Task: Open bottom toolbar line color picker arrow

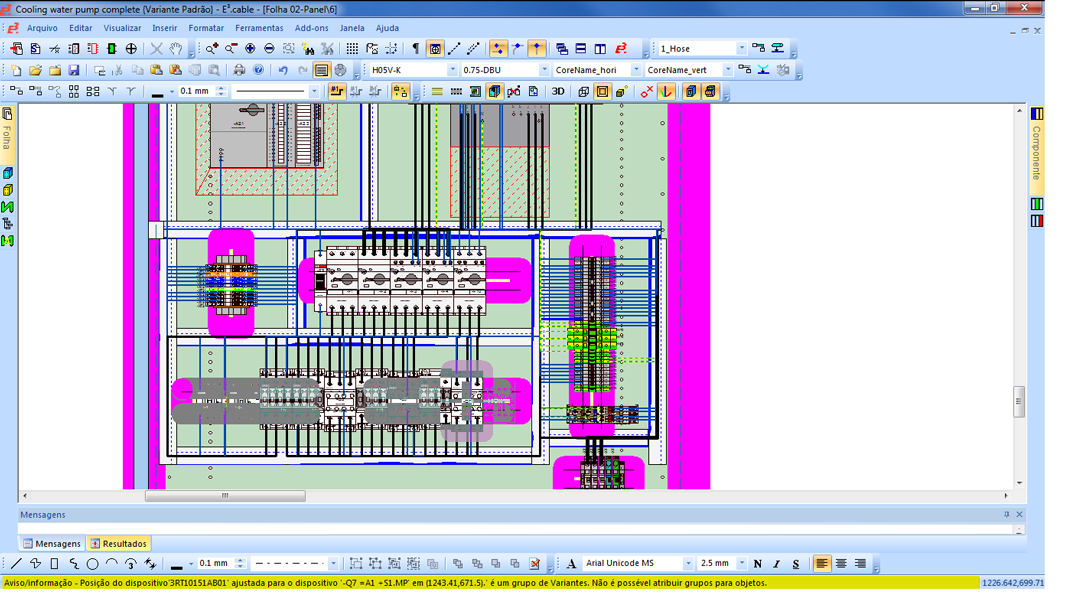Action: tap(191, 563)
